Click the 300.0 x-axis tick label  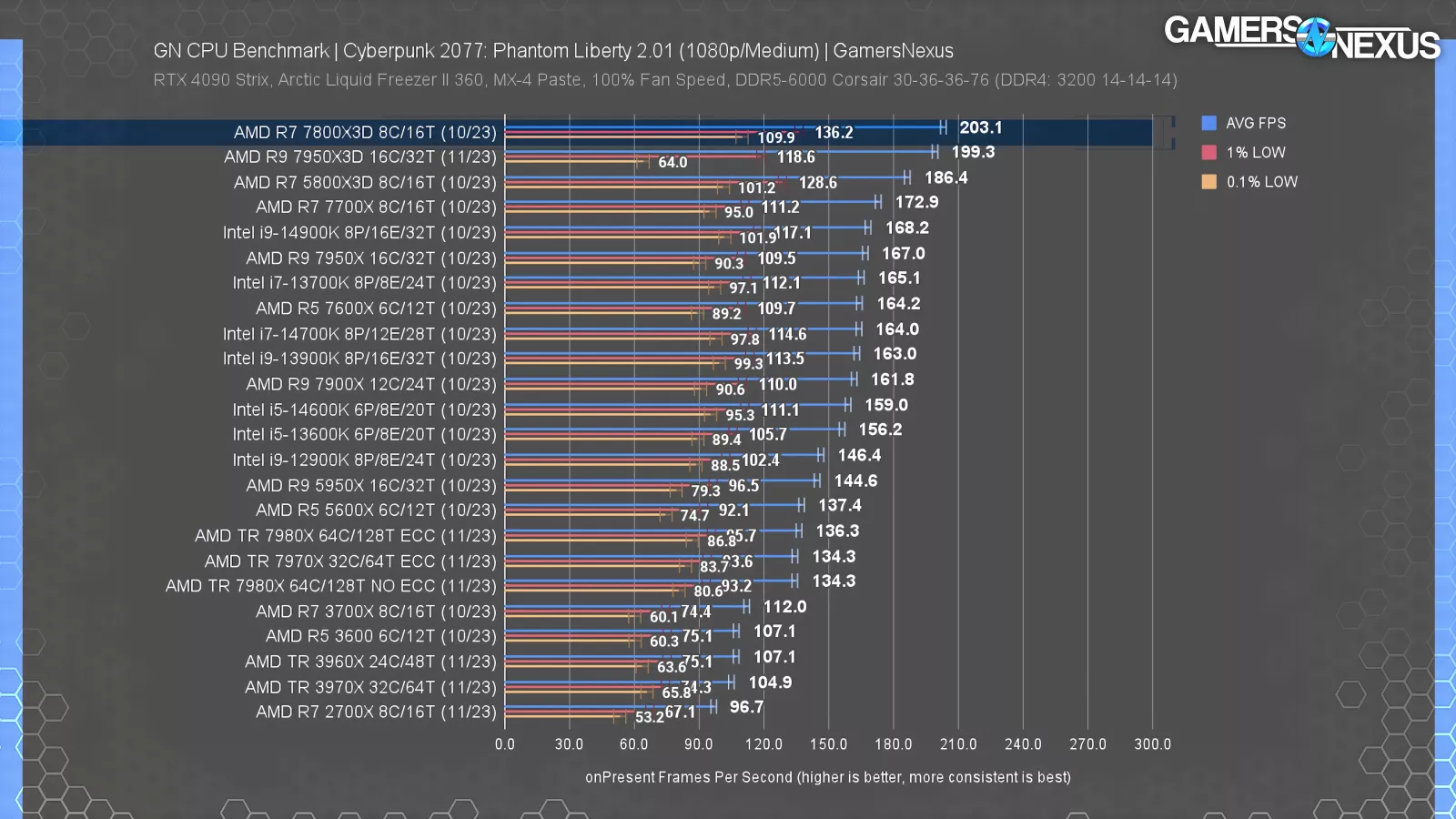pyautogui.click(x=1152, y=744)
